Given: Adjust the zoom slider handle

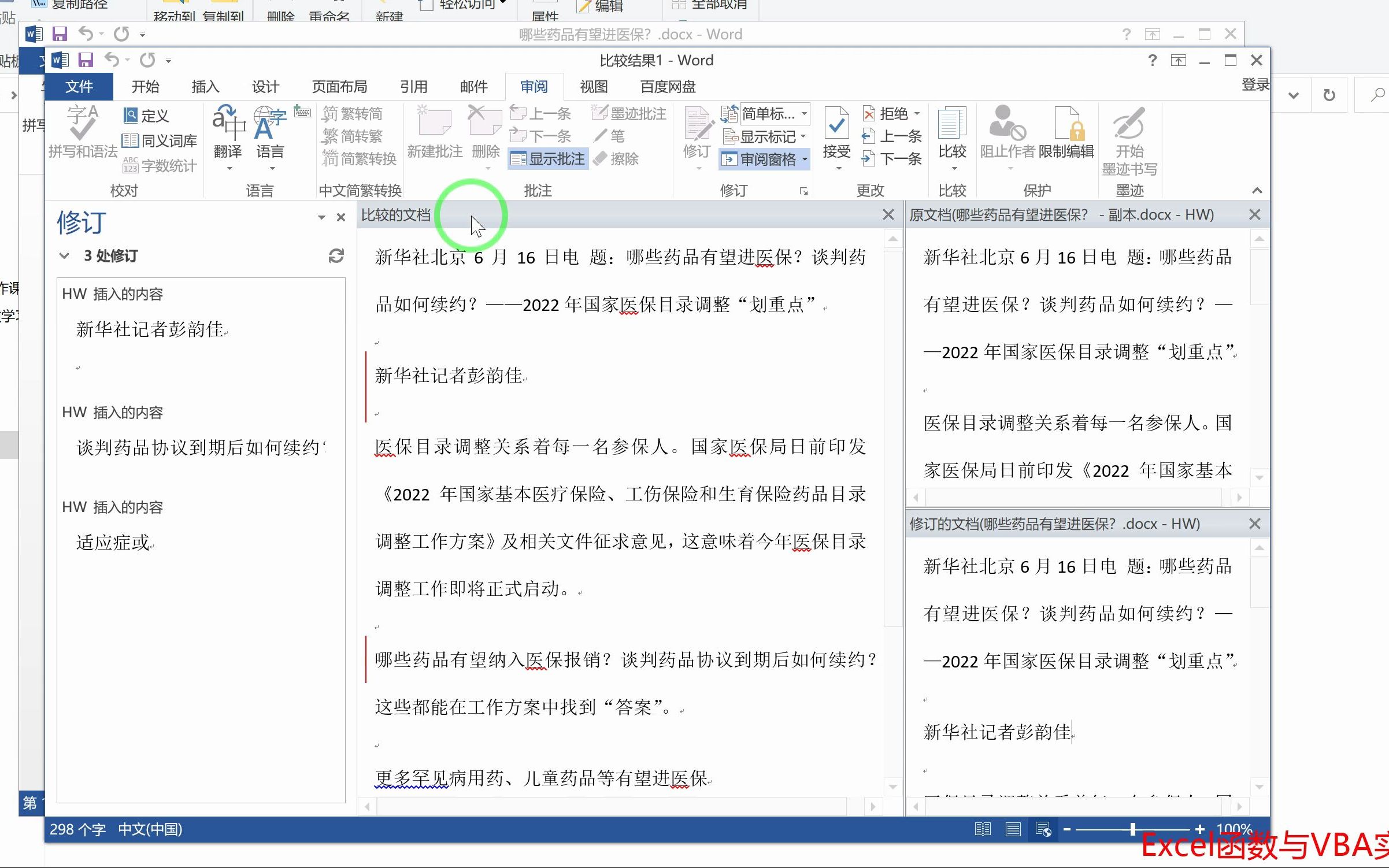Looking at the screenshot, I should pos(1132,830).
